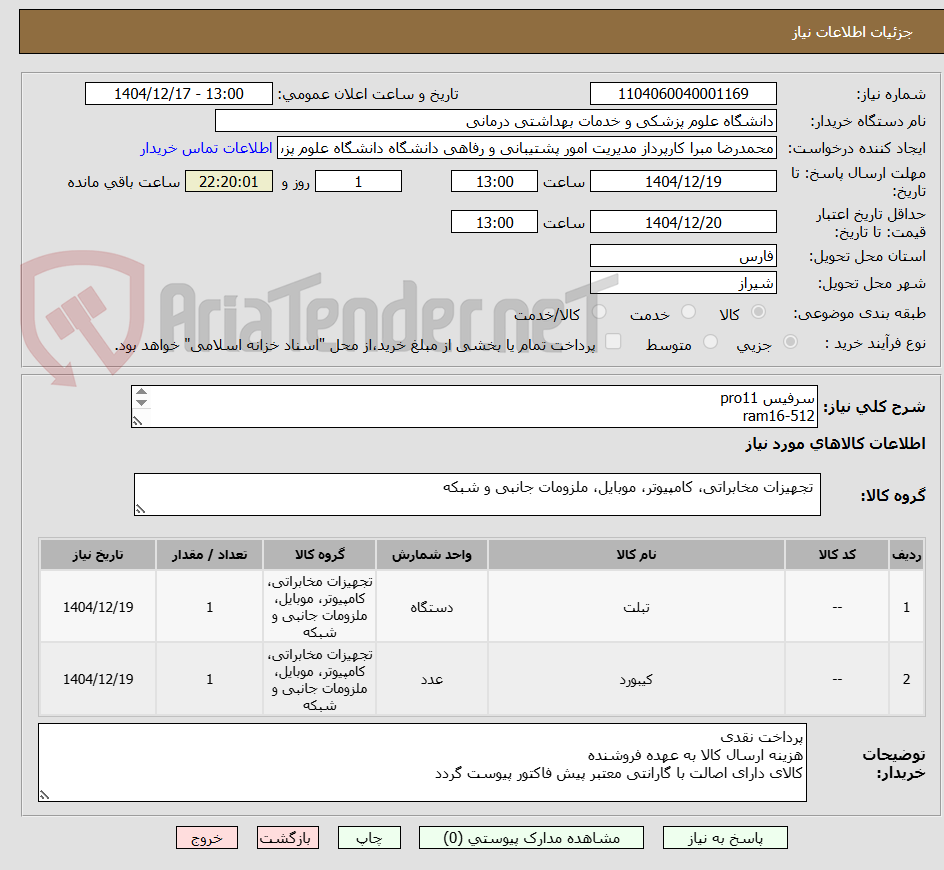
Task: Click the چاپ print button
Action: coord(369,837)
